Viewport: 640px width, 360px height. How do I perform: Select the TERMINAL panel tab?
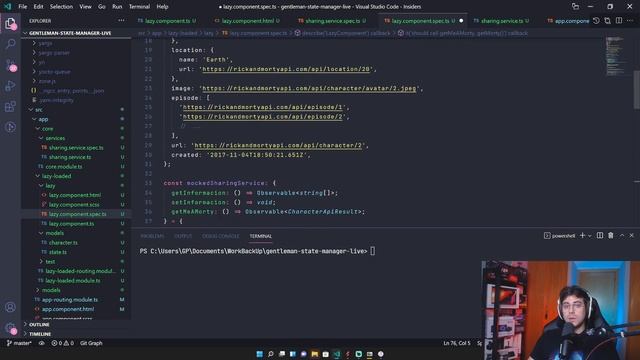(260, 236)
